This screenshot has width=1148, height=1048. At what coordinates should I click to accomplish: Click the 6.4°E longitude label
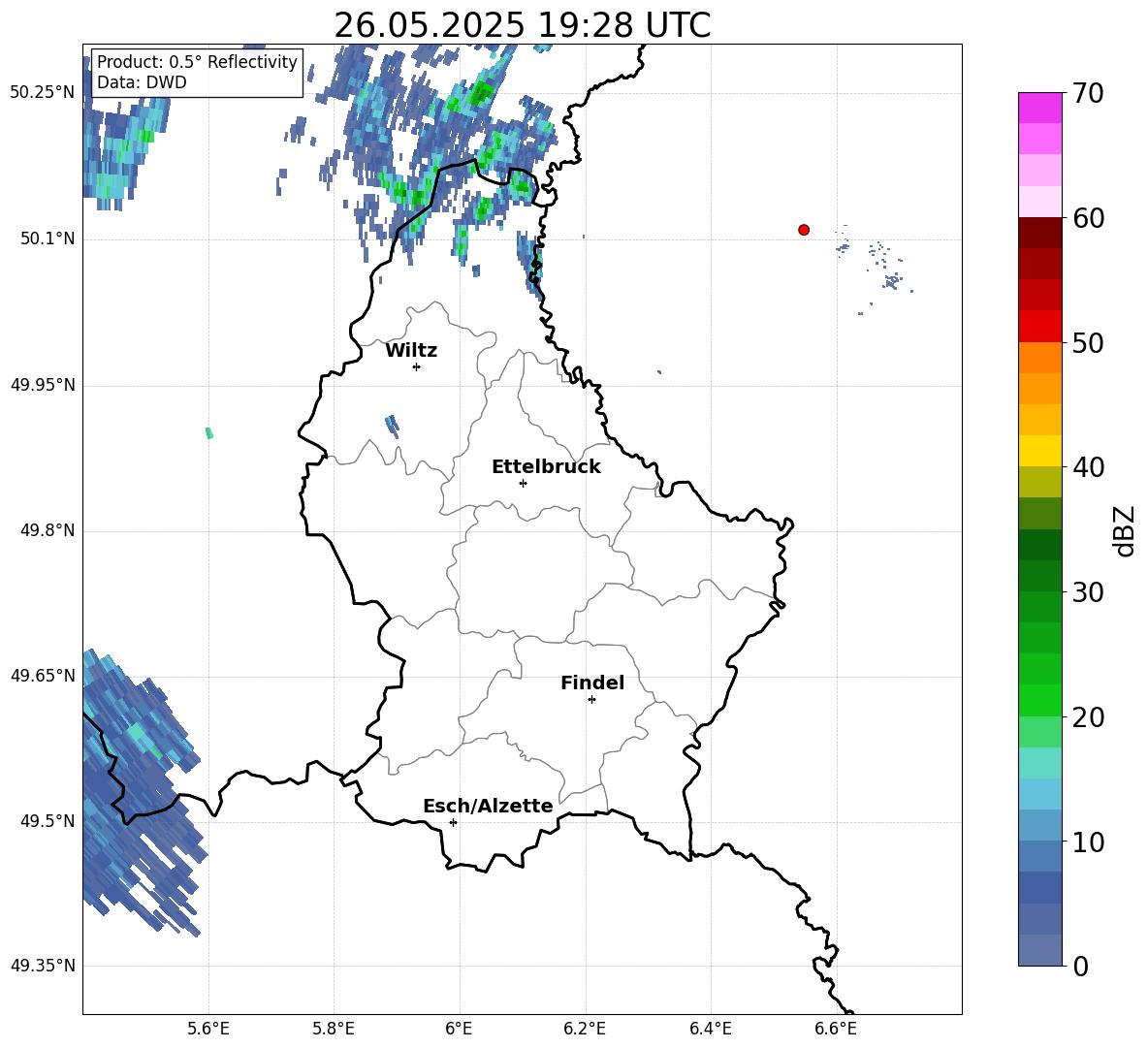pyautogui.click(x=710, y=1030)
